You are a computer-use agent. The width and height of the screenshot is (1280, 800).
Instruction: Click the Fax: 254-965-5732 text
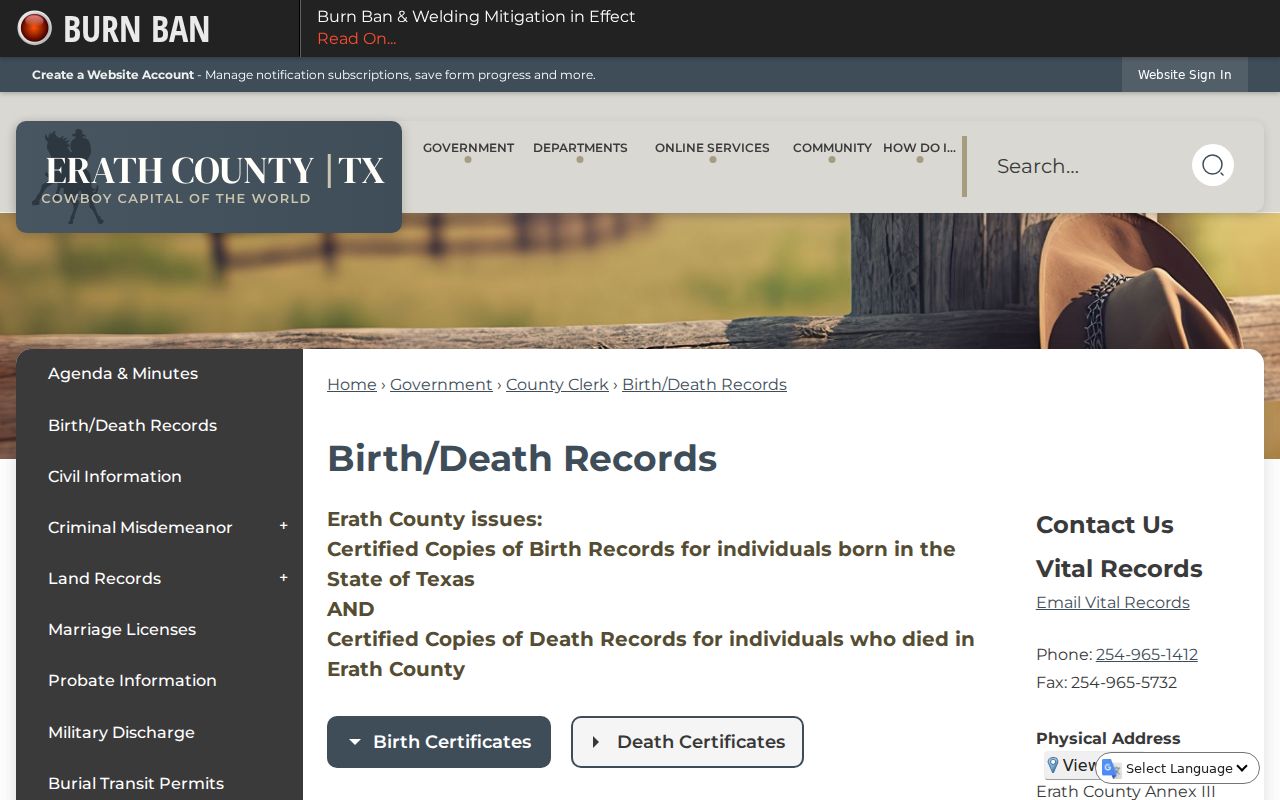1106,682
